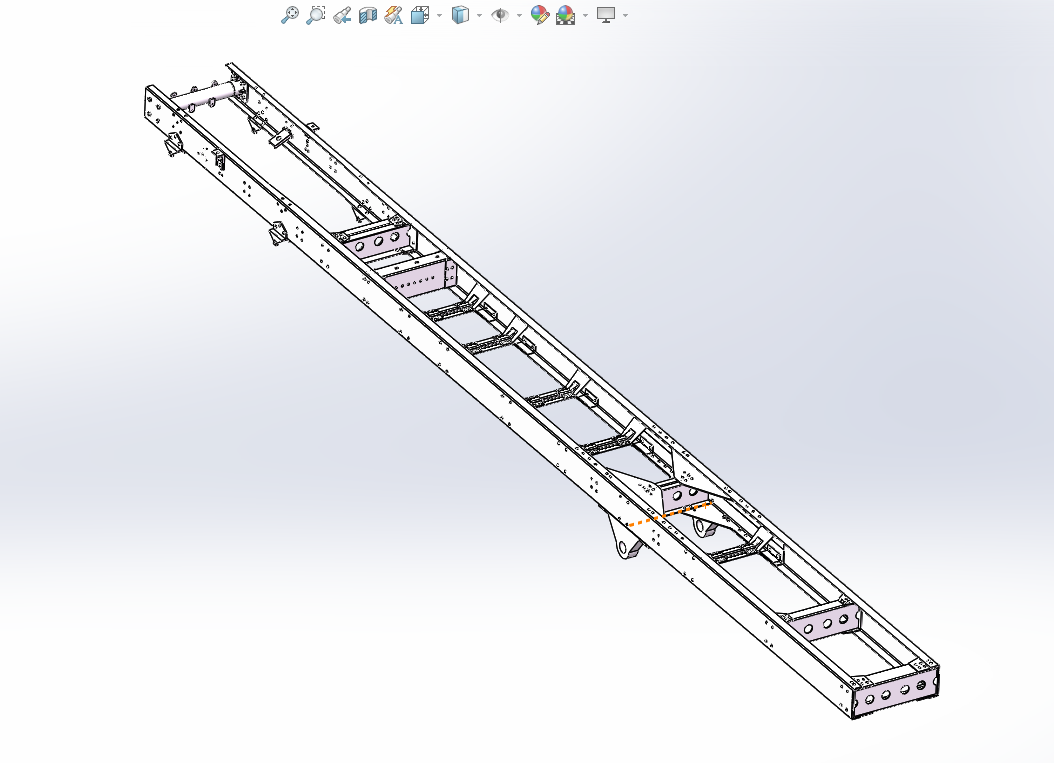Expand the Hide/Show Items dropdown arrow
The width and height of the screenshot is (1054, 763).
click(x=519, y=15)
